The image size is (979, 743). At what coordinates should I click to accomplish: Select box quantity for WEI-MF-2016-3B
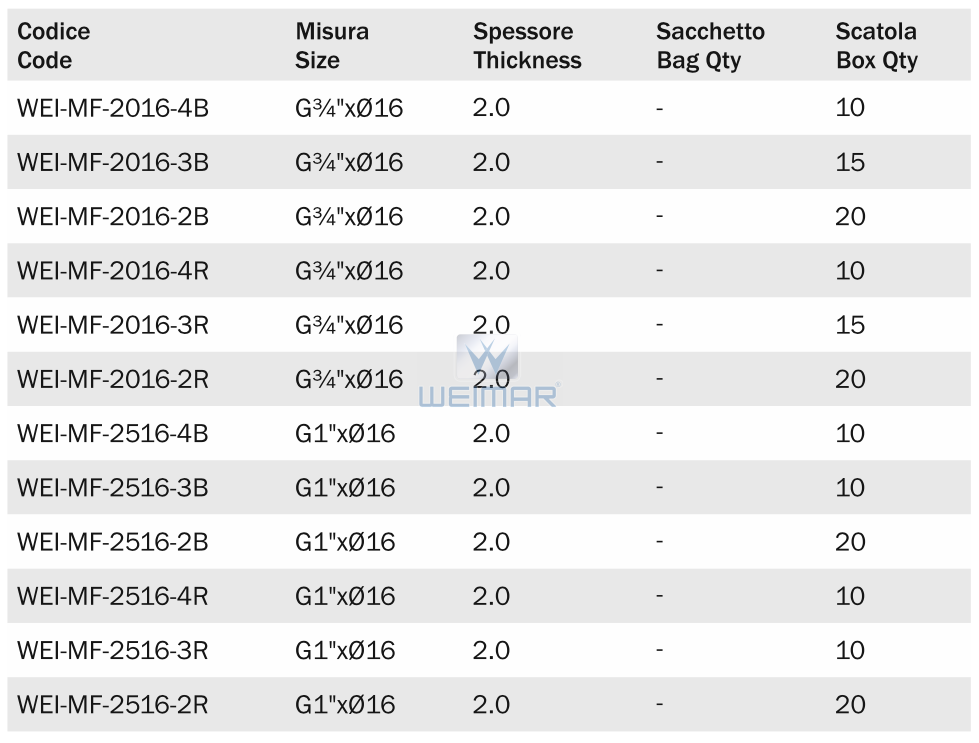click(x=850, y=162)
